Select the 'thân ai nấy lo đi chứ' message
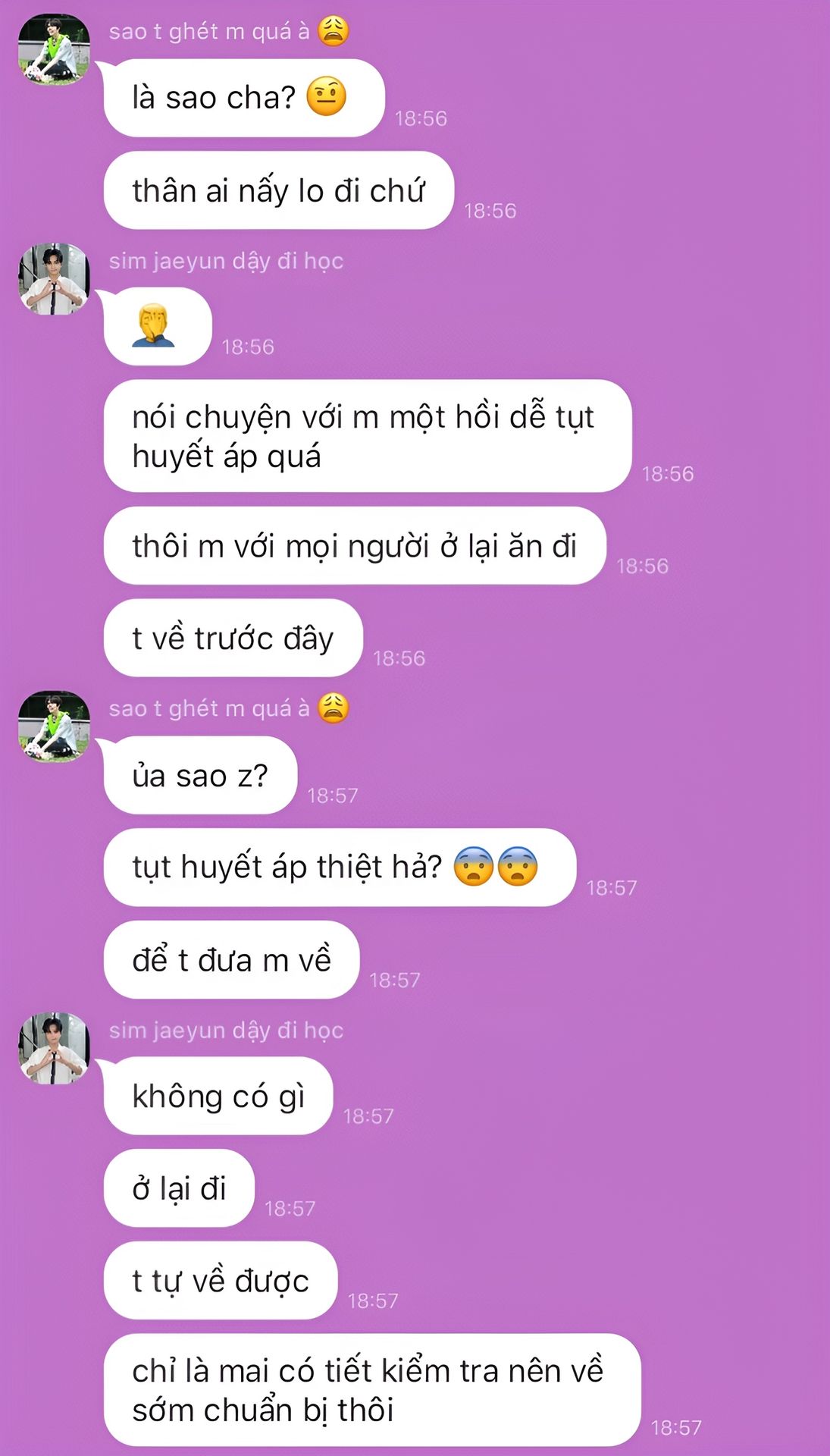Screen dimensions: 830x1456 tap(278, 190)
